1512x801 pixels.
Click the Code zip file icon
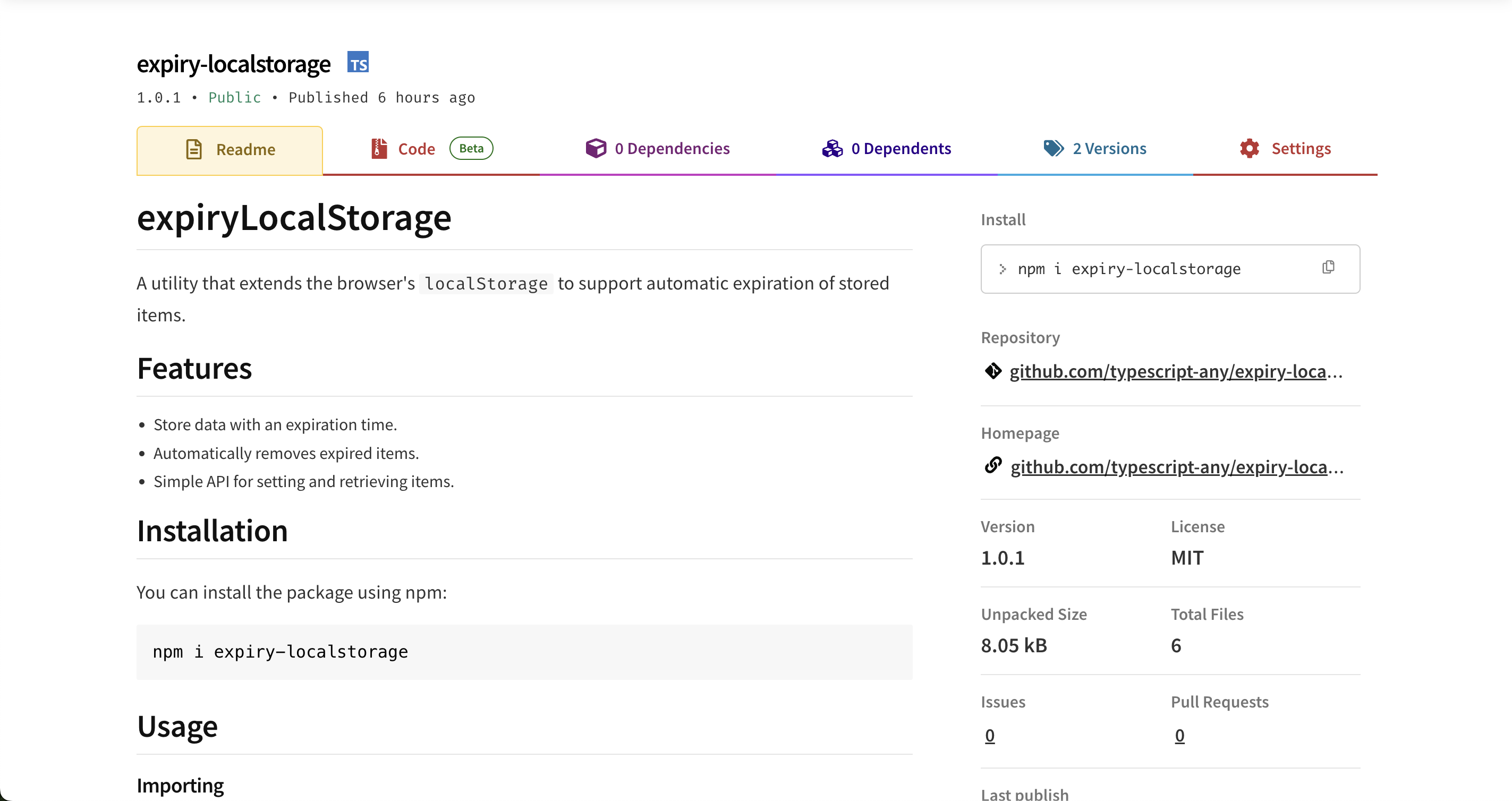(x=379, y=149)
